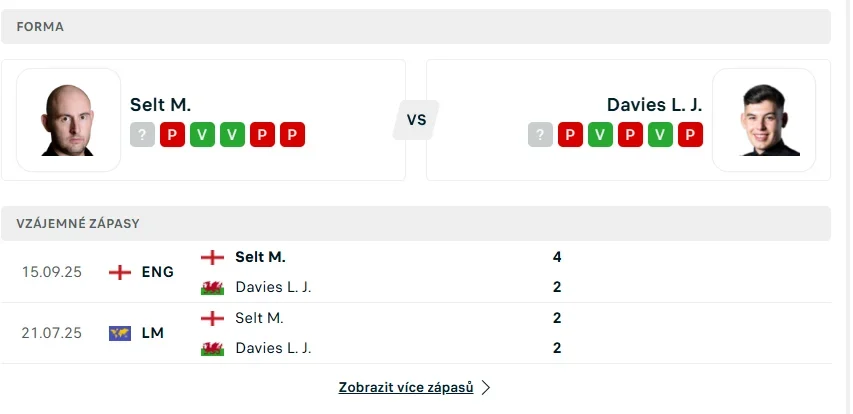Click Selt M.'s gray question mark form badge
853x414 pixels.
pos(142,135)
